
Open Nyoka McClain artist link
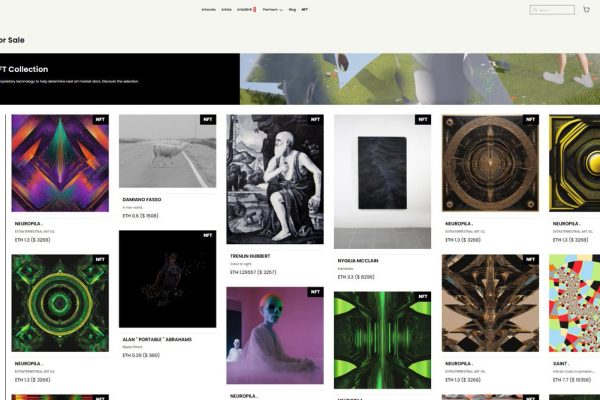pos(358,260)
